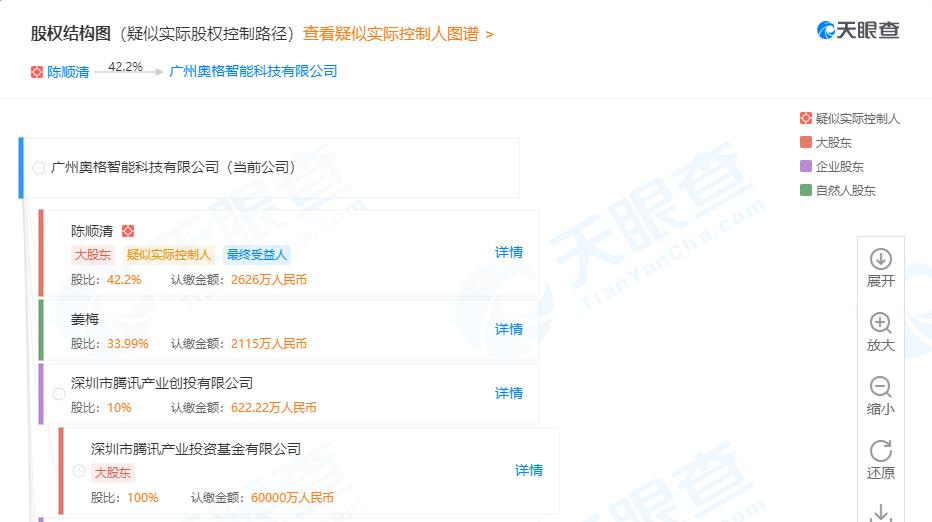Click the 大股东 tag on 腾讯产业投资基金
Screen dimensions: 932x522
pyautogui.click(x=112, y=473)
